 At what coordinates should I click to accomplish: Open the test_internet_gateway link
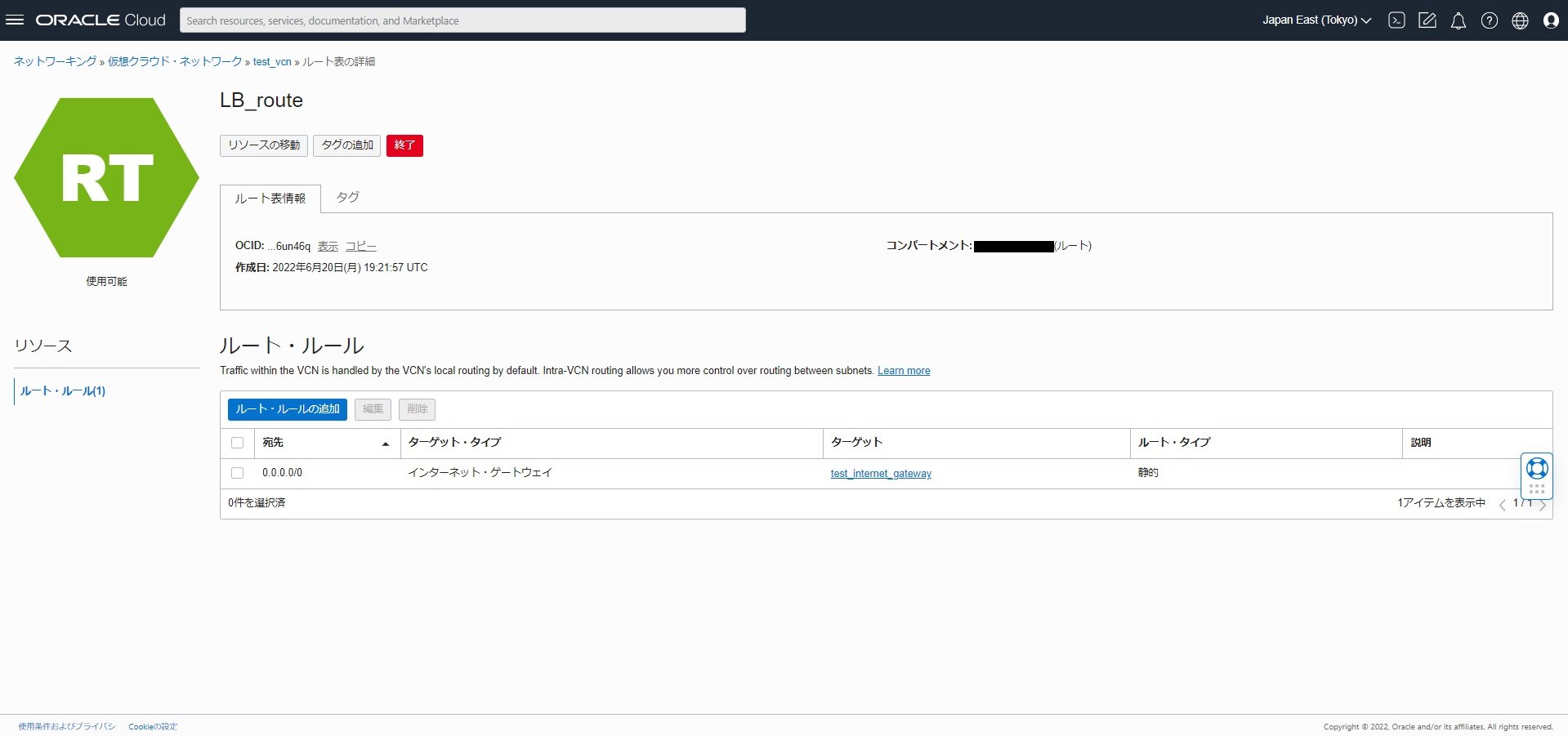(x=880, y=473)
